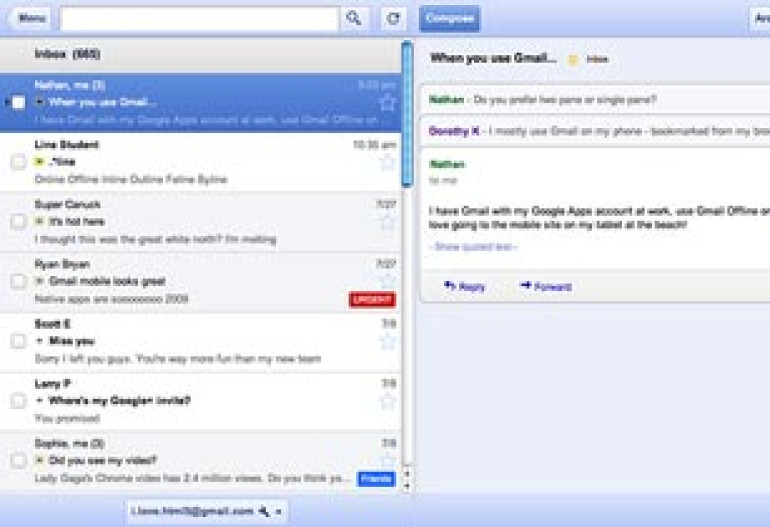Star the 'When you use Gmail...' conversation row
Image resolution: width=770 pixels, height=527 pixels.
pyautogui.click(x=387, y=103)
